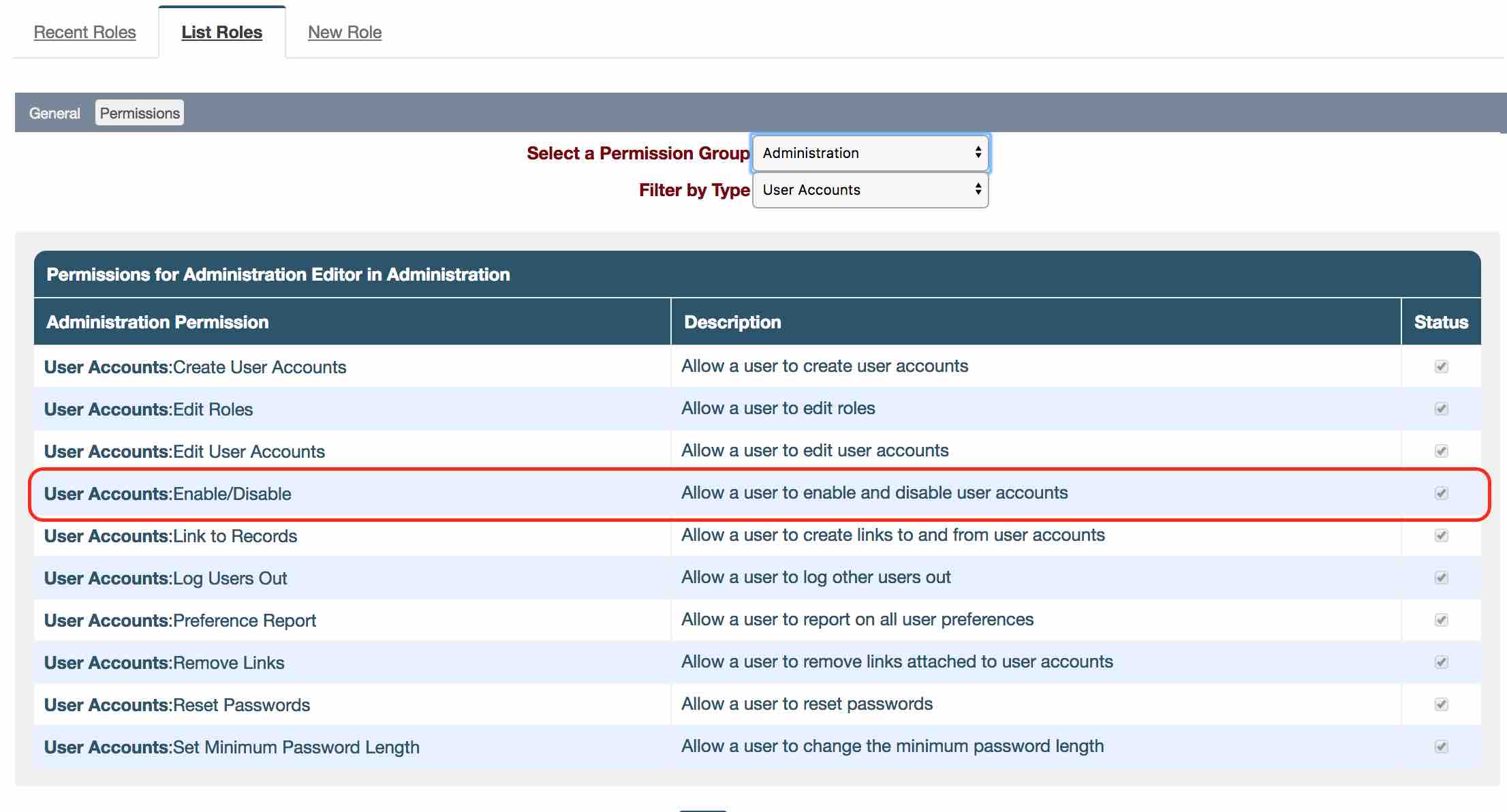Select the Permissions sub-tab
1507x812 pixels.
pyautogui.click(x=140, y=113)
